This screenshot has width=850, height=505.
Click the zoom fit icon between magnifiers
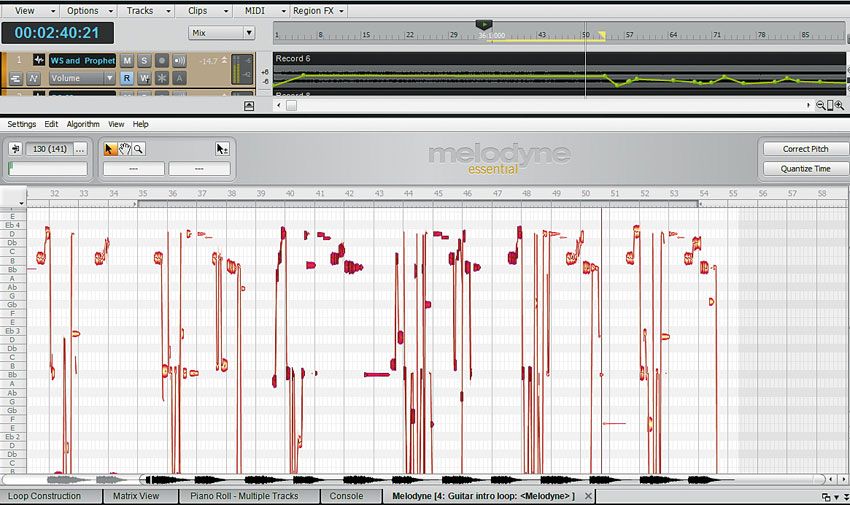coord(830,106)
